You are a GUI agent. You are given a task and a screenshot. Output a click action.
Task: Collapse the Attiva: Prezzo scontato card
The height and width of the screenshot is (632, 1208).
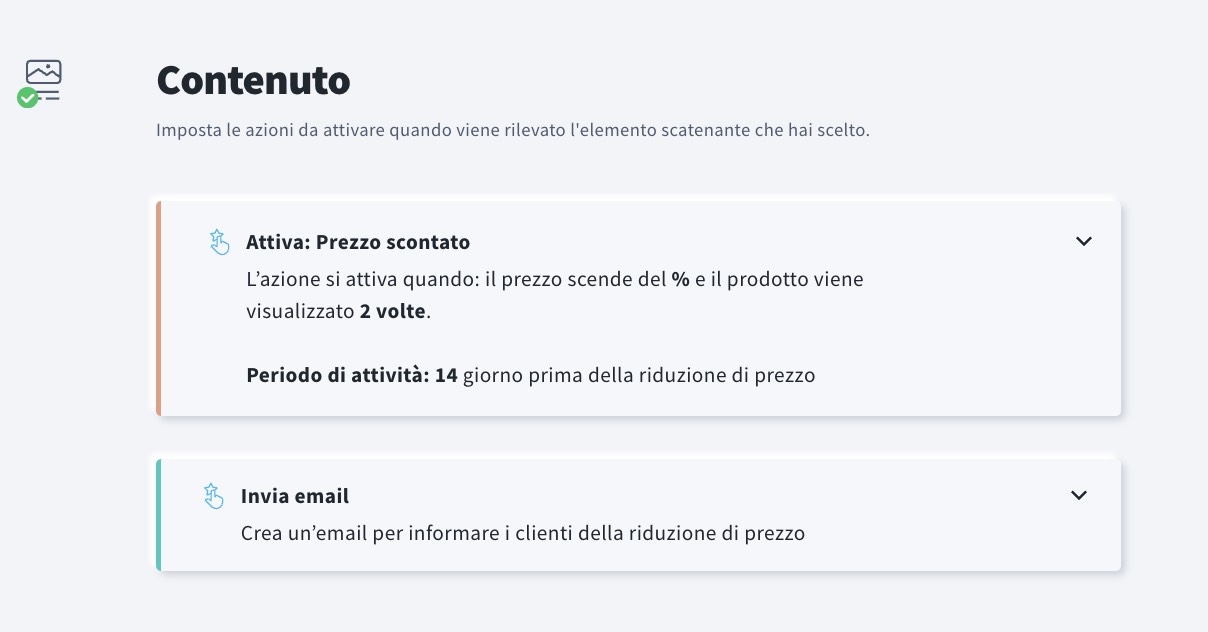coord(1084,241)
